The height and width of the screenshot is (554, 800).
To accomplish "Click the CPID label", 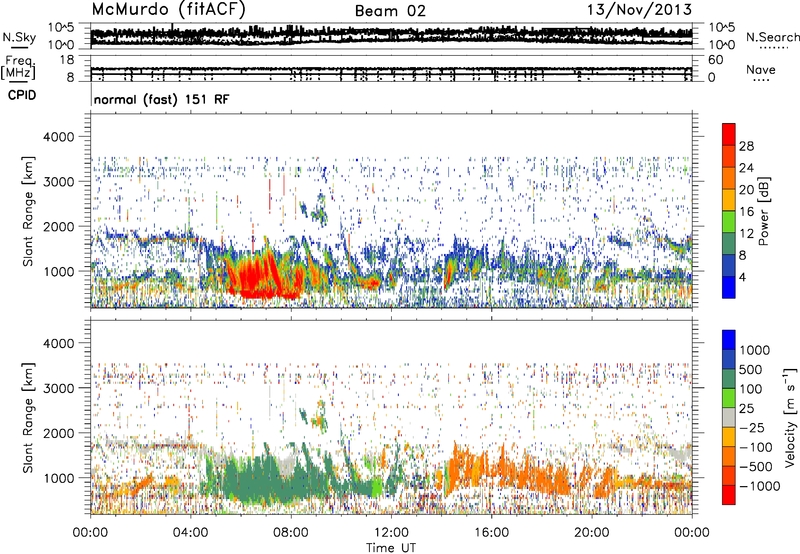I will (22, 95).
